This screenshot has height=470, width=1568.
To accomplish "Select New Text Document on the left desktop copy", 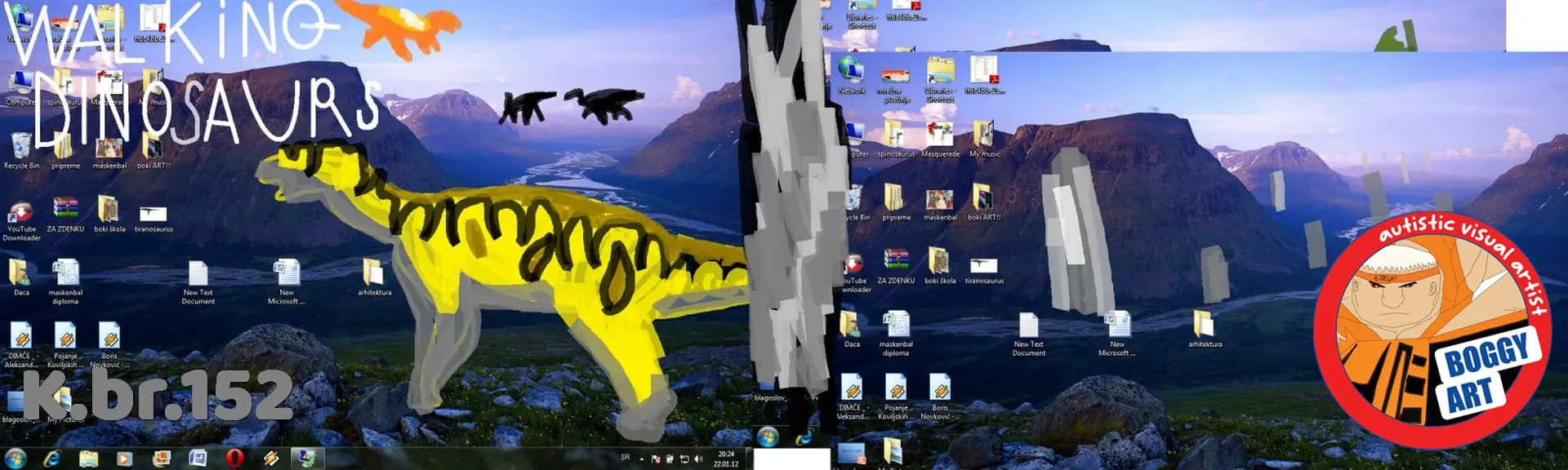I will pos(198,282).
